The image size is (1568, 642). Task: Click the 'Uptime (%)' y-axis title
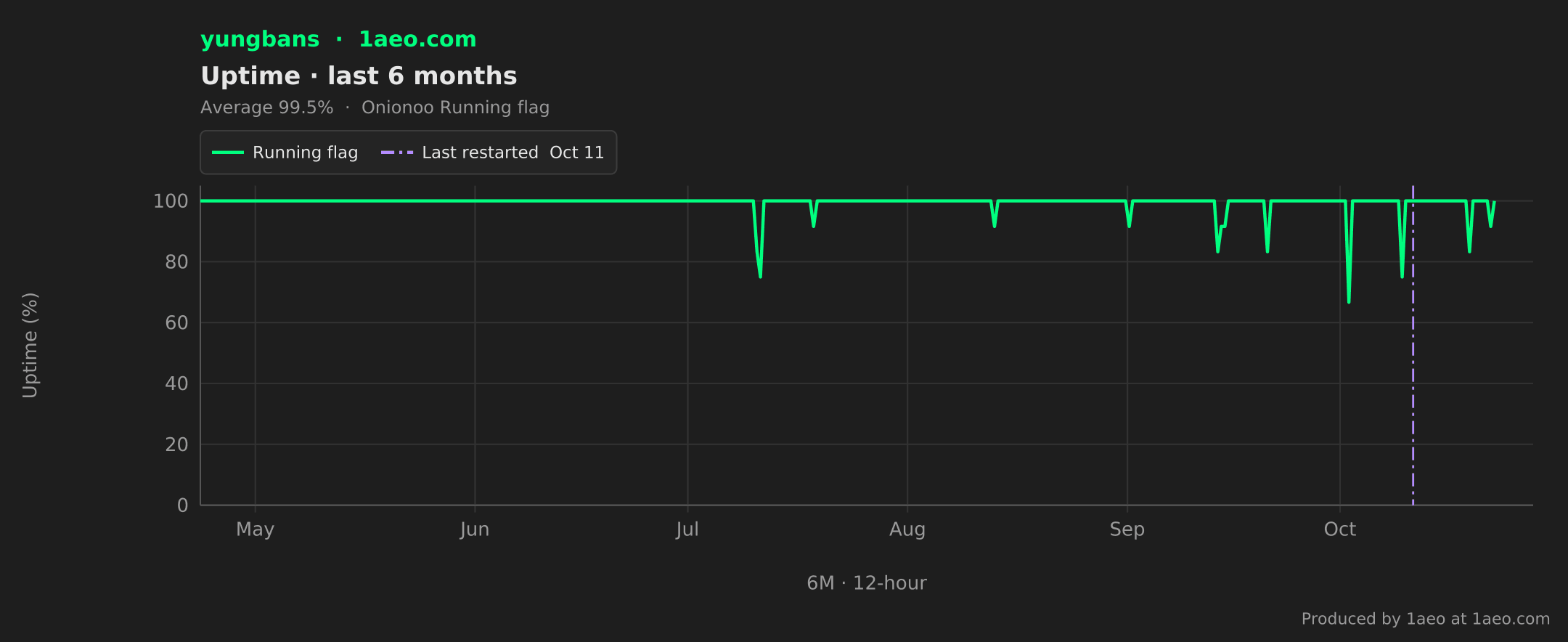tap(30, 346)
